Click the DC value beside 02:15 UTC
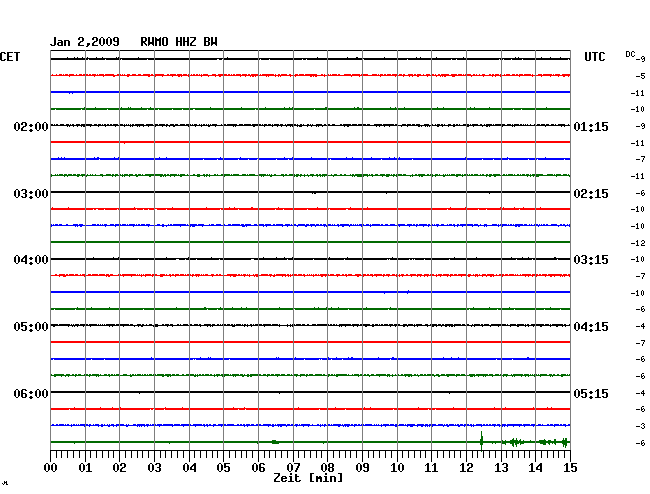 tap(640, 193)
